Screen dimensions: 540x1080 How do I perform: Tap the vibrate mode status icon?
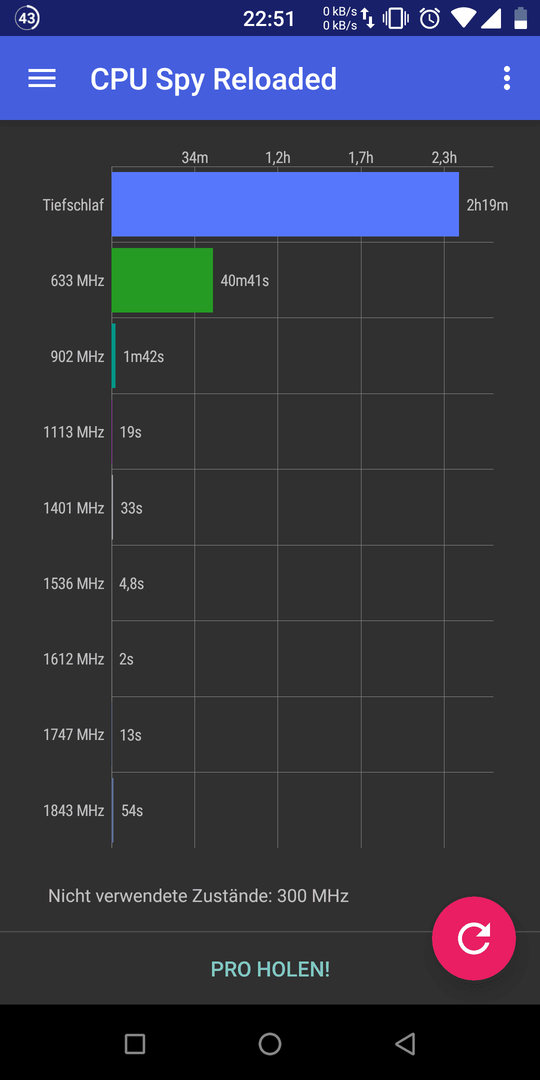[395, 19]
